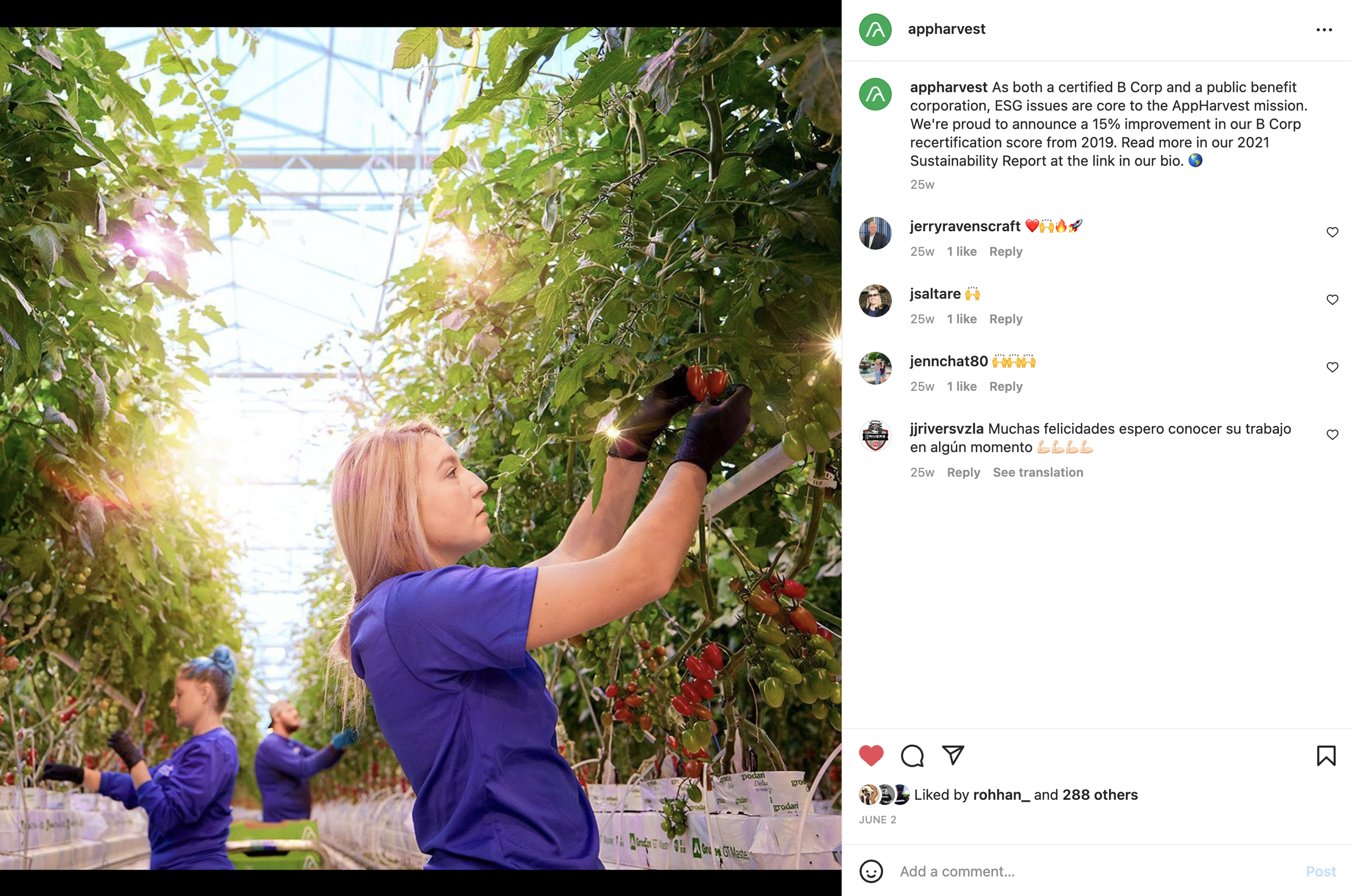View jsaltare's profile picture
This screenshot has width=1352, height=896.
875,301
